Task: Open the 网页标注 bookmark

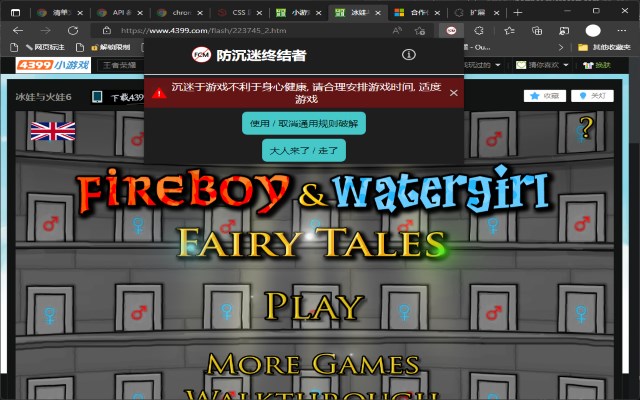Action: pos(45,47)
